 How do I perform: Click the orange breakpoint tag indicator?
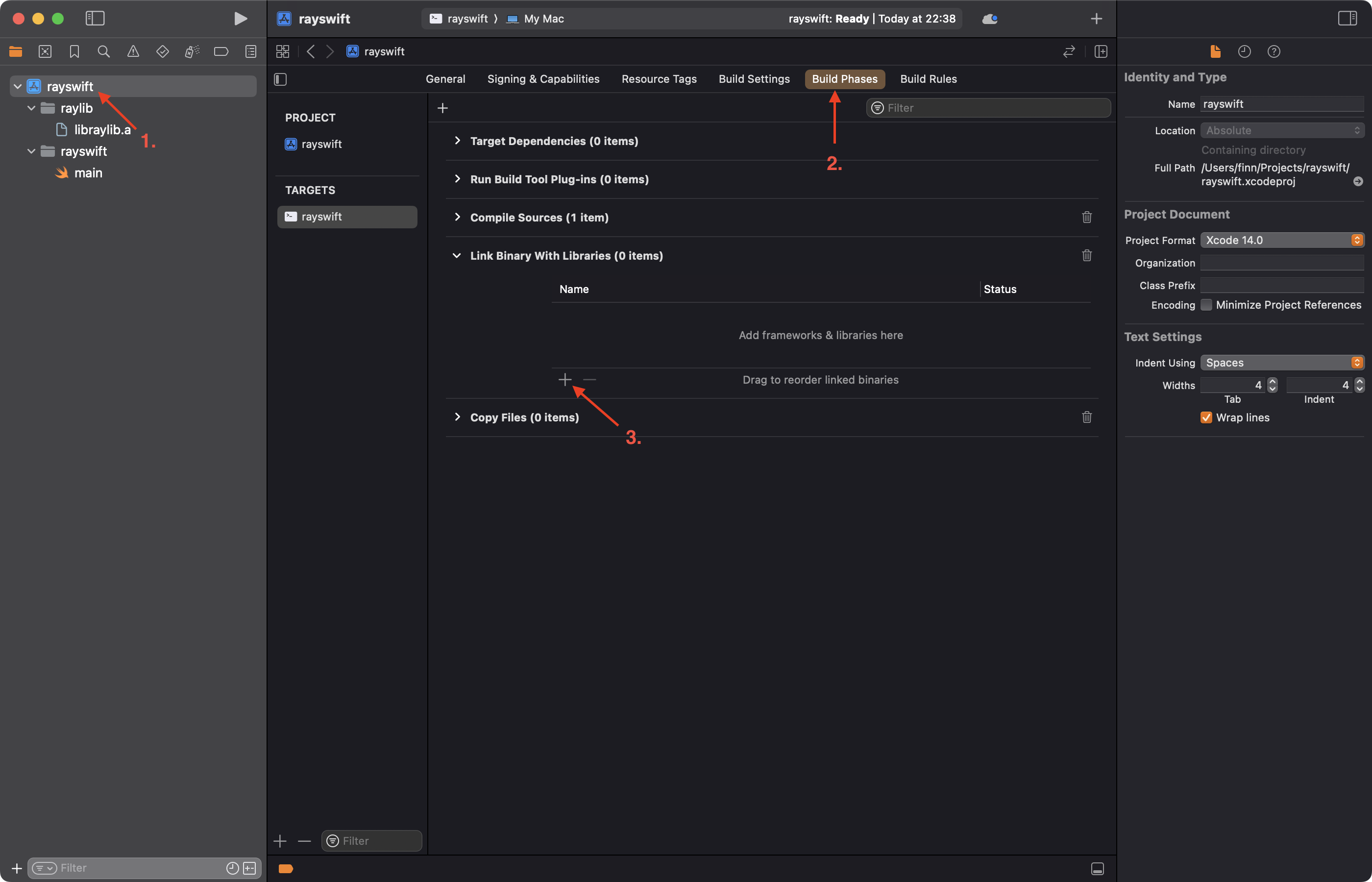286,869
